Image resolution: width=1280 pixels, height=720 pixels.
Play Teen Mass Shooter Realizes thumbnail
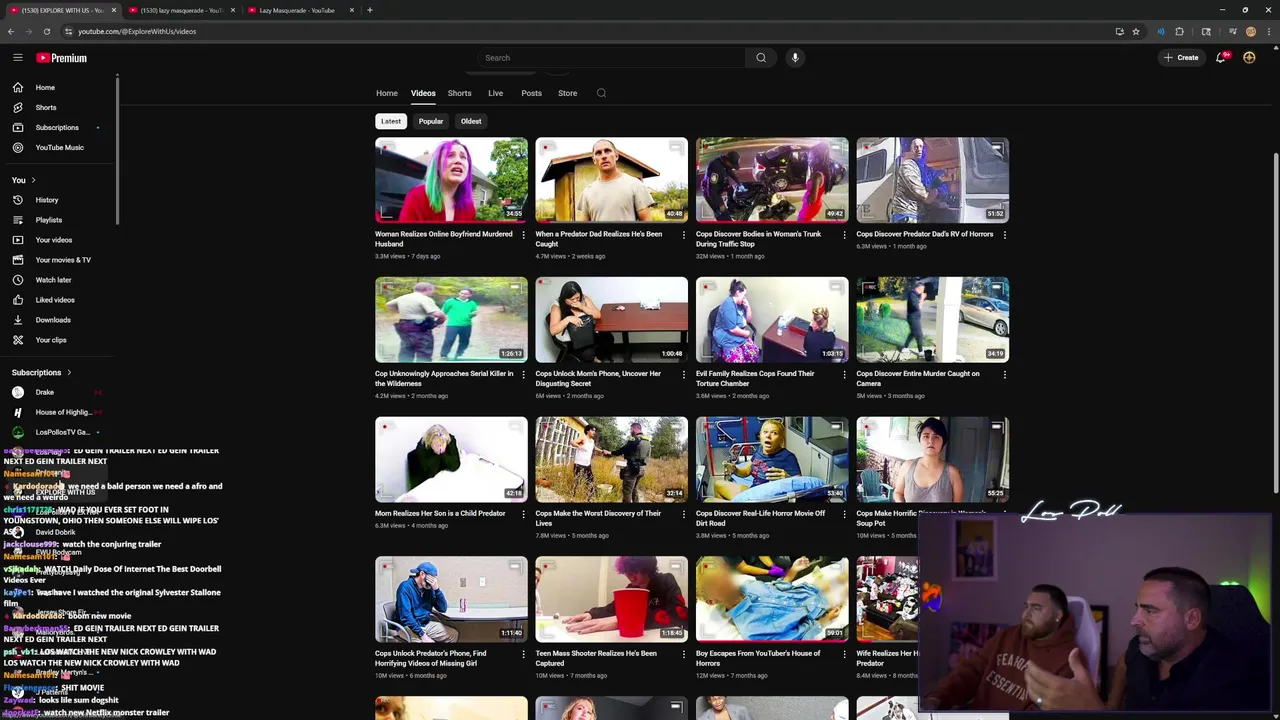point(611,599)
